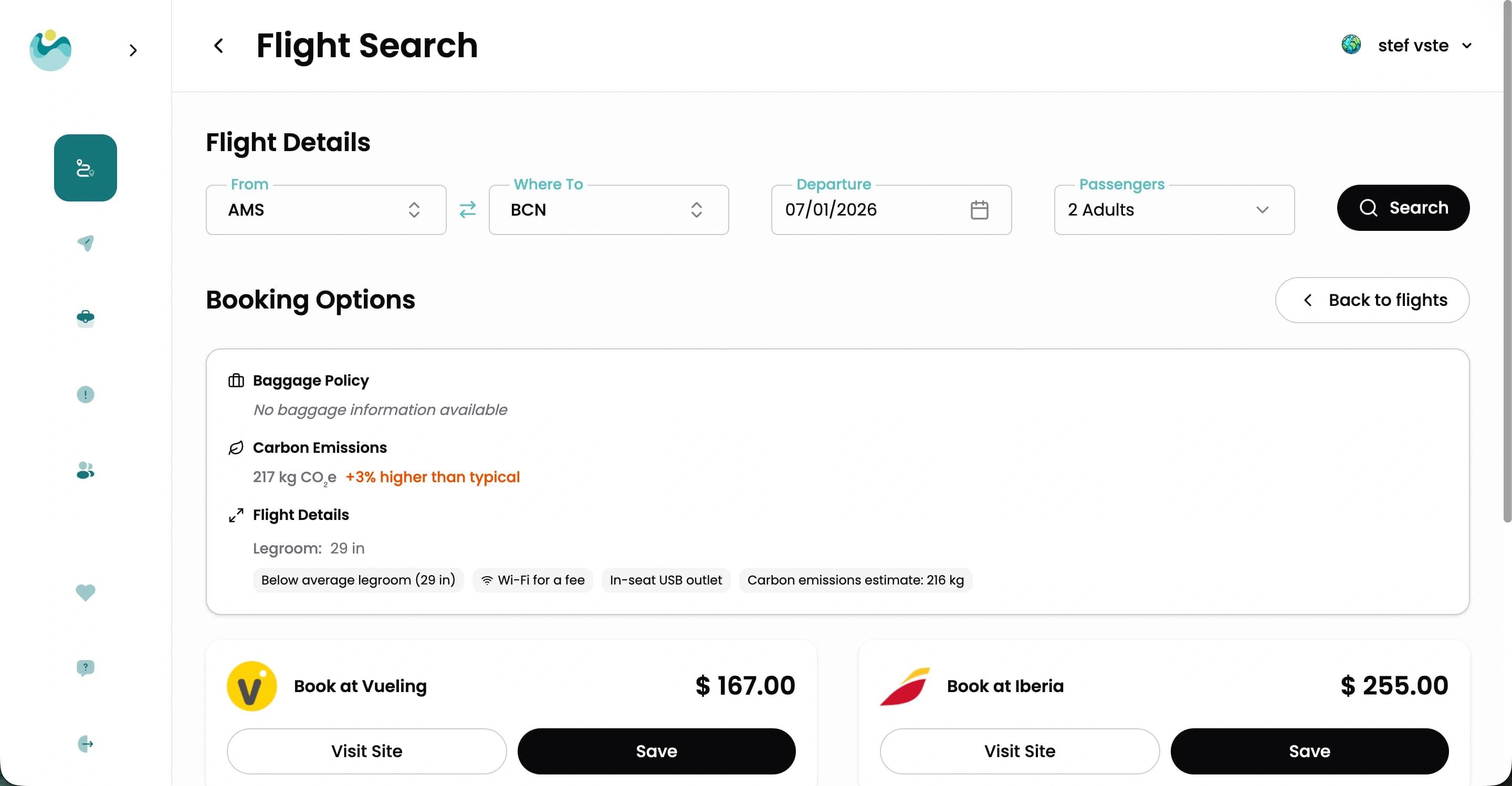
Task: Open the people group sidebar icon
Action: [86, 471]
